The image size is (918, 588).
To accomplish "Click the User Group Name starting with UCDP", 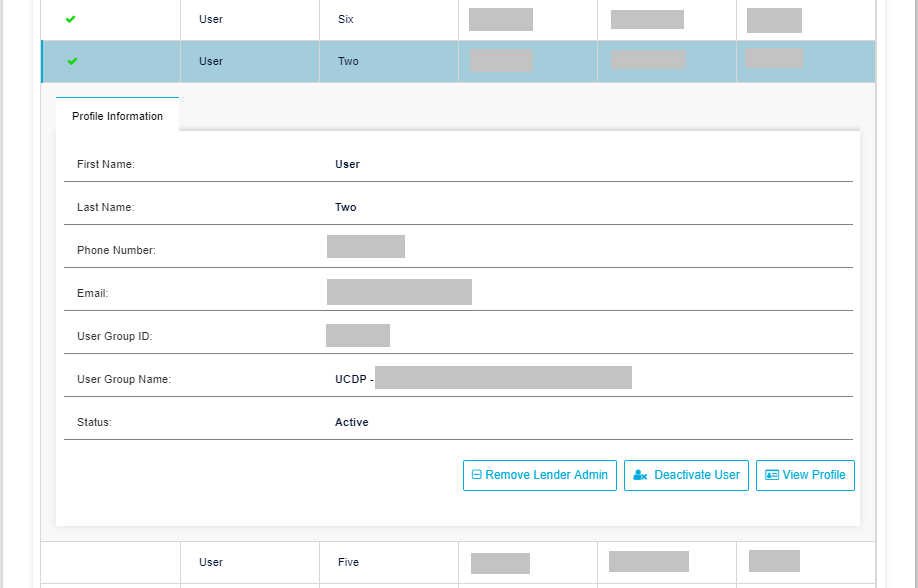I will pyautogui.click(x=483, y=378).
